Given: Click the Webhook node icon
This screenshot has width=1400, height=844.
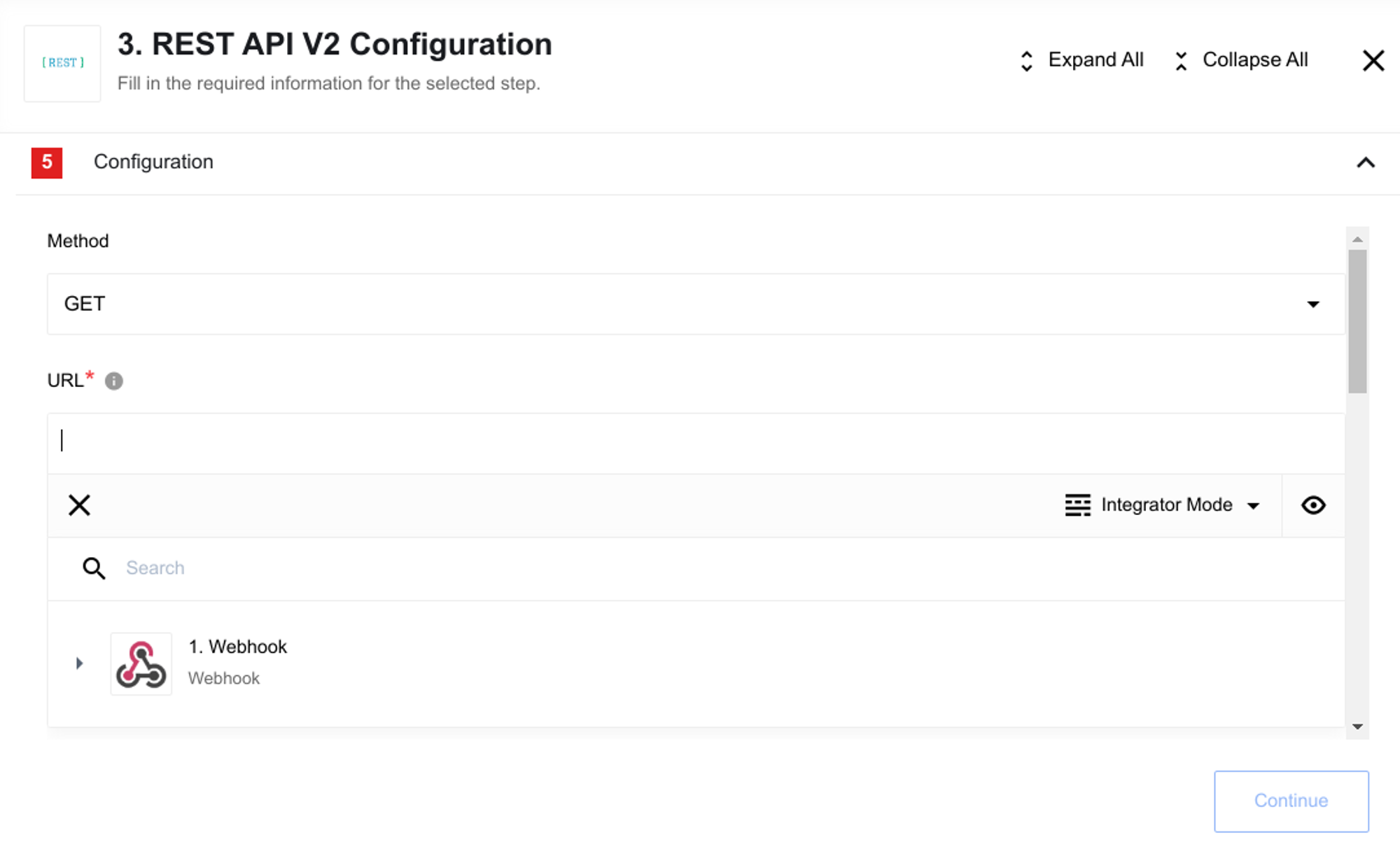Looking at the screenshot, I should (140, 663).
